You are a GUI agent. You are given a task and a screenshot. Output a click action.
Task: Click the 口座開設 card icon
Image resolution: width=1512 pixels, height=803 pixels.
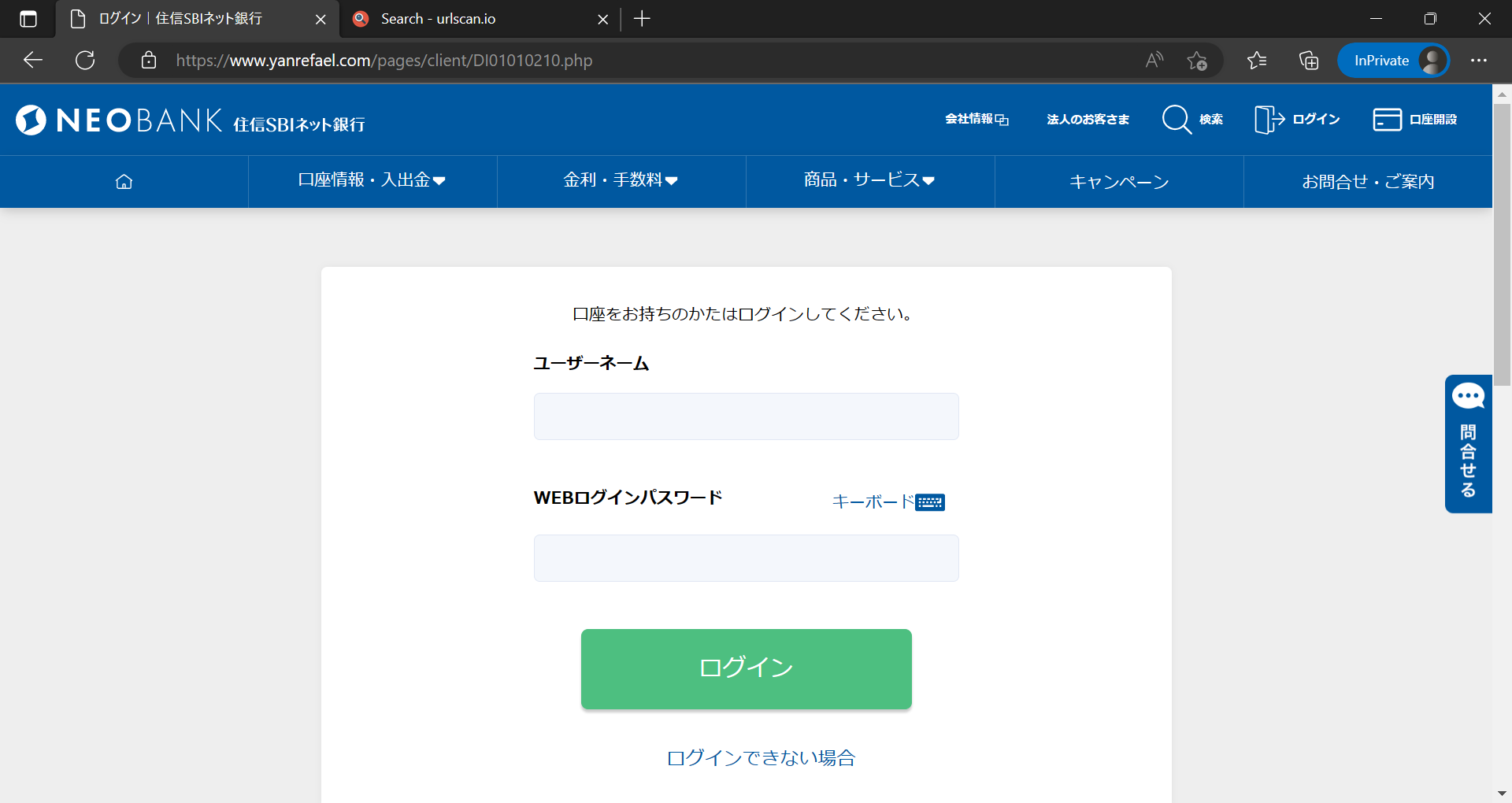coord(1387,120)
